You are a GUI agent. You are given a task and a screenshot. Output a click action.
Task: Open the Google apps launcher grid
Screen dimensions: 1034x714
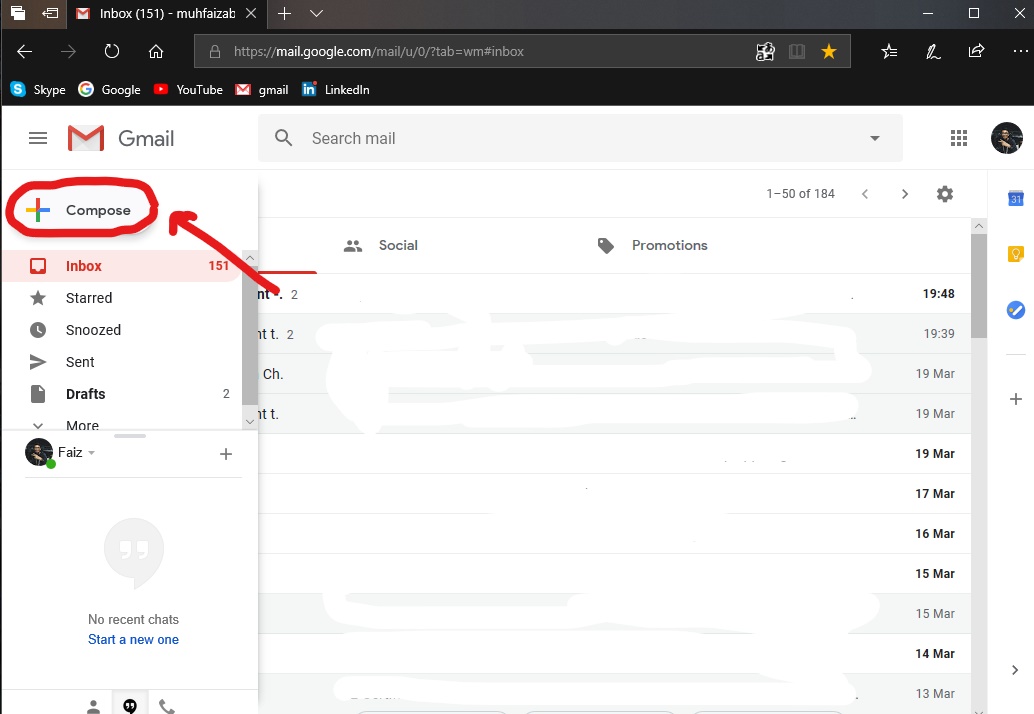[959, 137]
